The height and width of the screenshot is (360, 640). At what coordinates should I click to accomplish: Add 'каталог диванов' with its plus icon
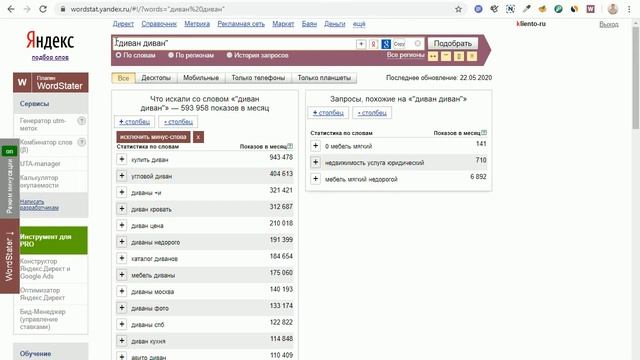coord(122,258)
